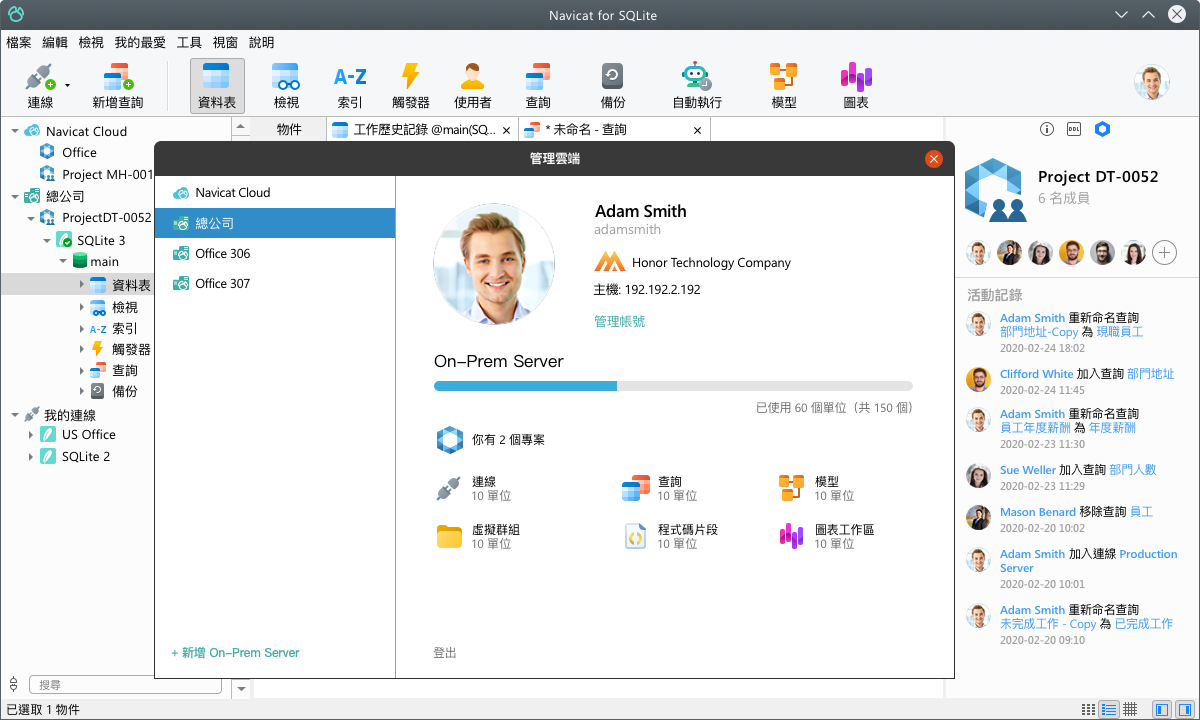Open the 編輯 Edit menu
This screenshot has width=1200, height=720.
tap(55, 43)
